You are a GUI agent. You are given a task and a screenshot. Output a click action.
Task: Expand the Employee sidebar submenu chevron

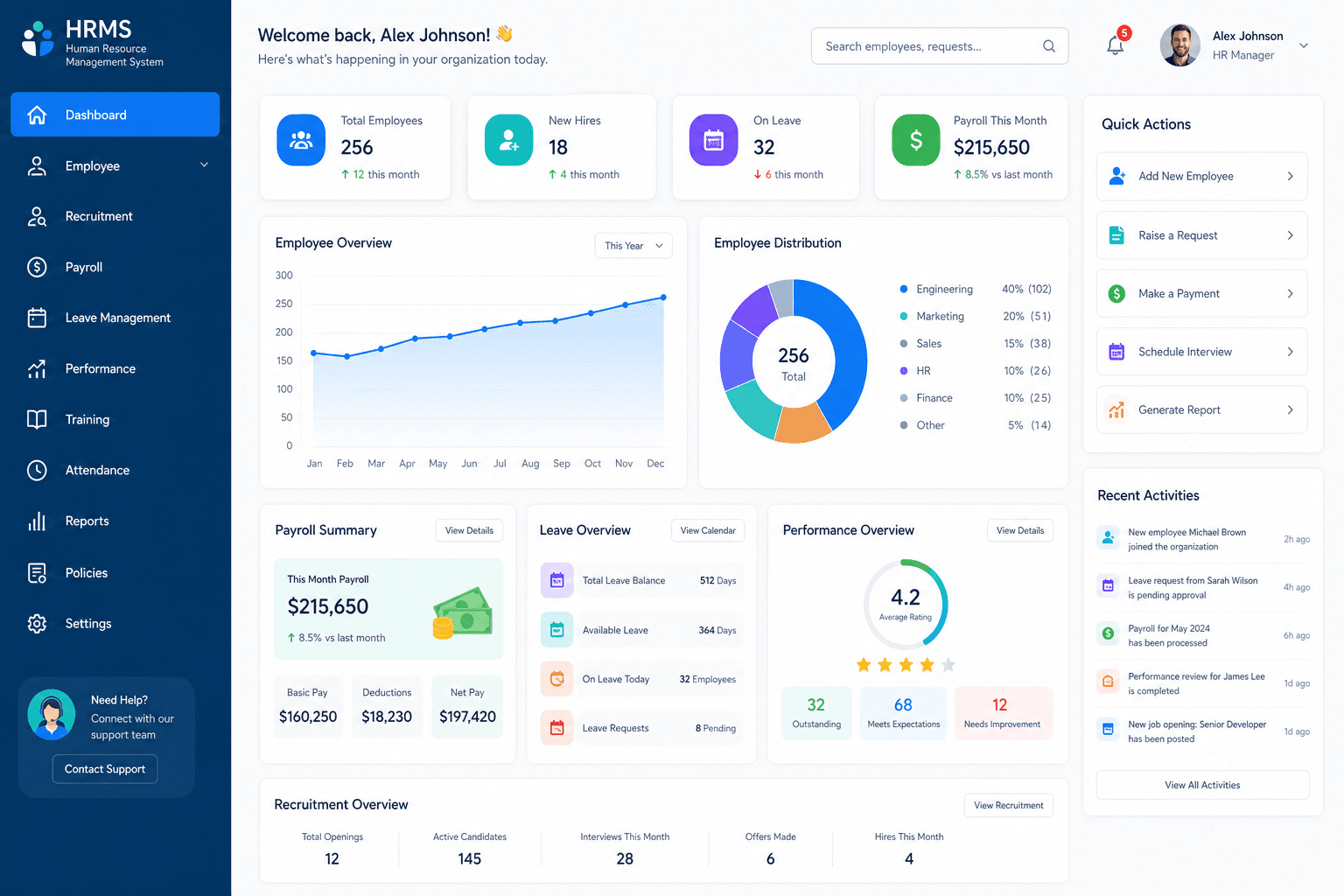[x=204, y=165]
